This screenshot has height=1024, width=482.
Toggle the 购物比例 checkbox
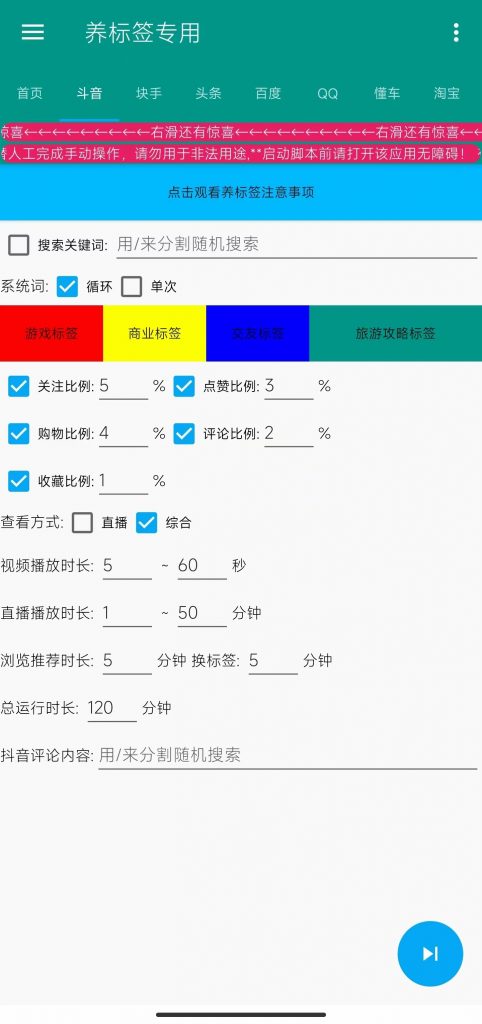tap(19, 434)
